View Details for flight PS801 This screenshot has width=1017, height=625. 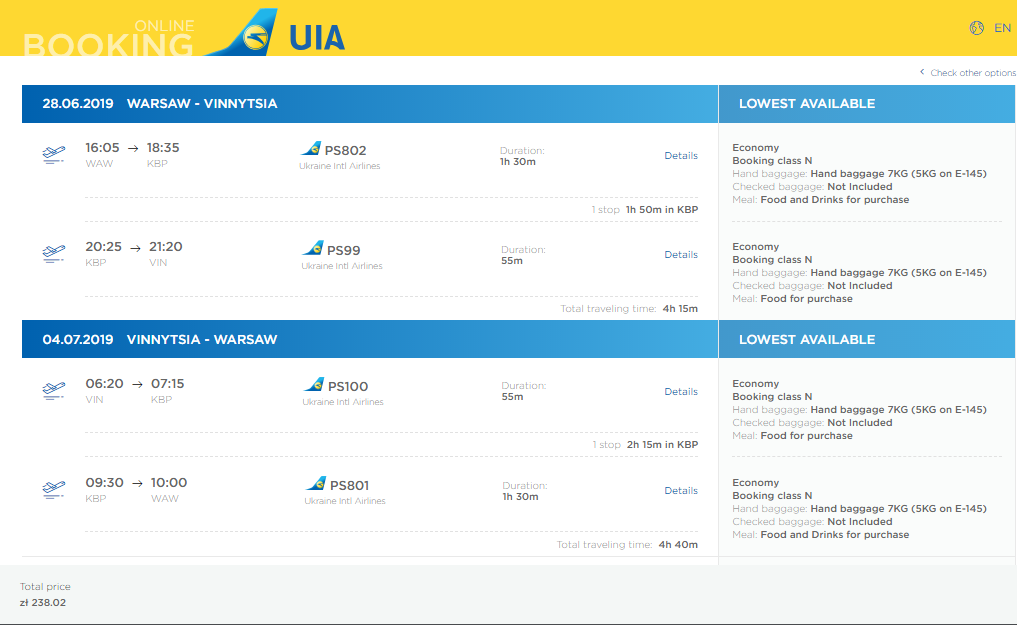coord(681,491)
